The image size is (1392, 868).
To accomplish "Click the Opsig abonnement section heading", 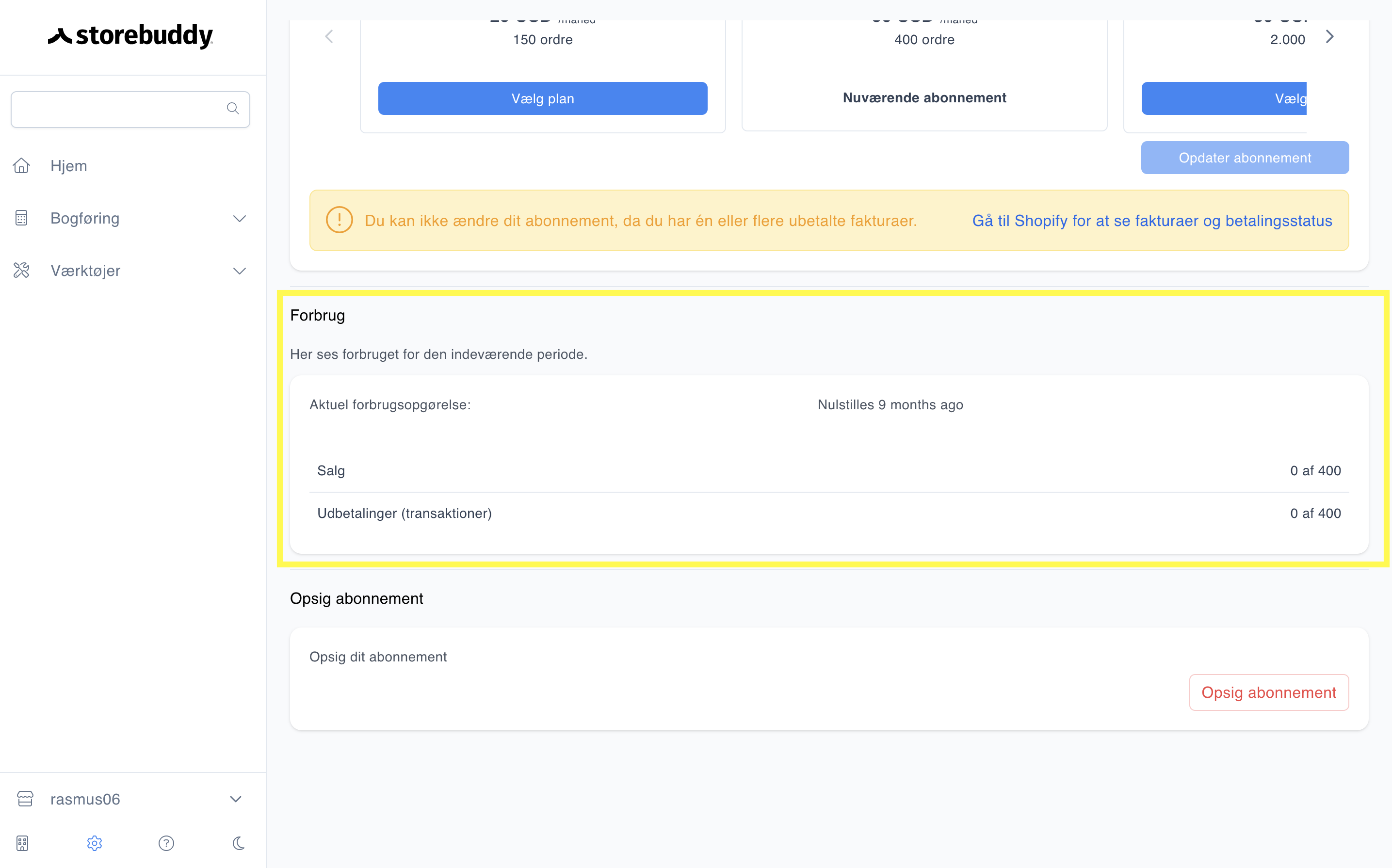I will coord(356,598).
